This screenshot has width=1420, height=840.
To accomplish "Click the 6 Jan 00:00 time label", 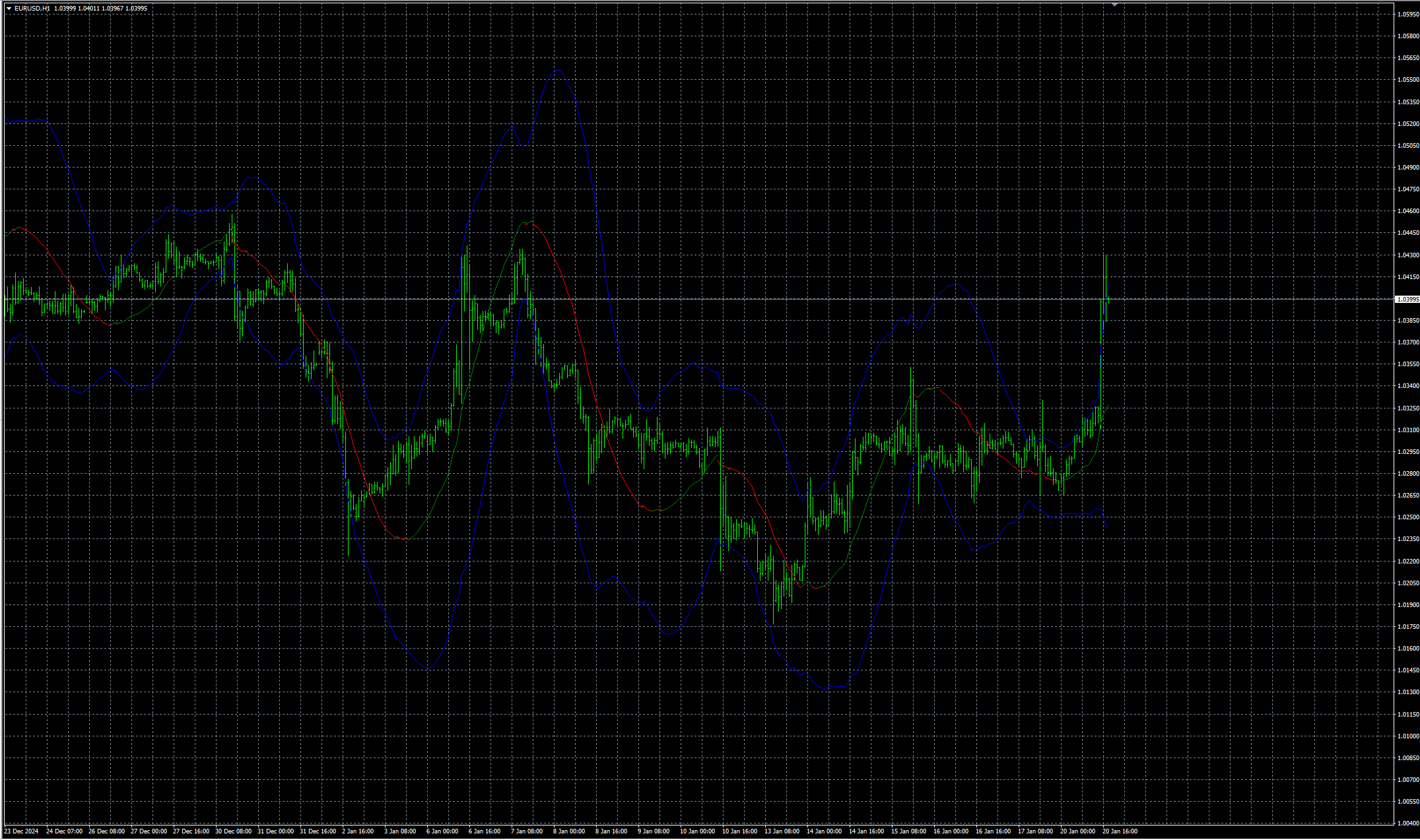I will click(x=442, y=831).
